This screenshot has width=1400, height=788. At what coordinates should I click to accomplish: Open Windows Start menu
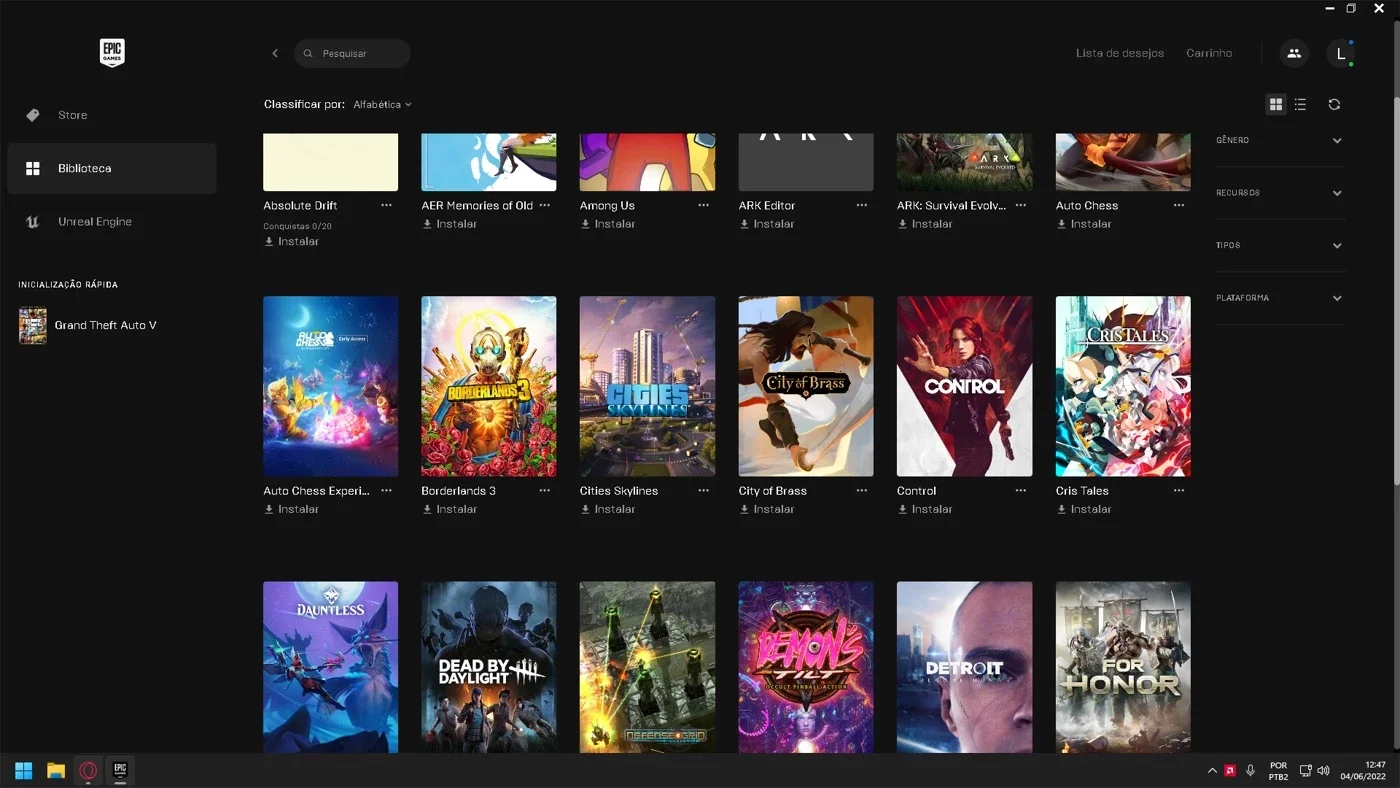(x=23, y=770)
